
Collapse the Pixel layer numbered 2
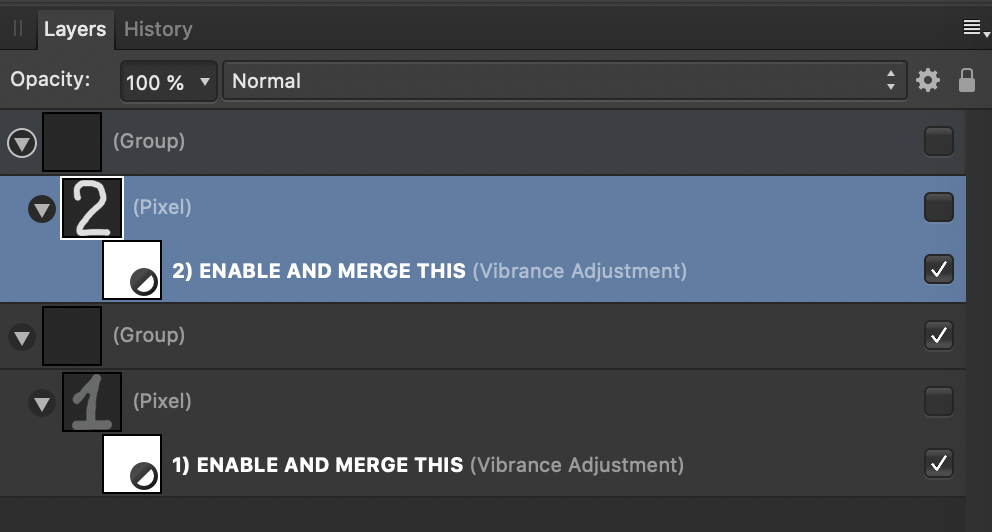click(42, 209)
